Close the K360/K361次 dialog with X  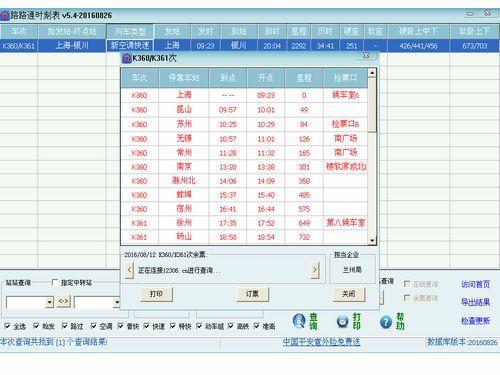point(366,55)
